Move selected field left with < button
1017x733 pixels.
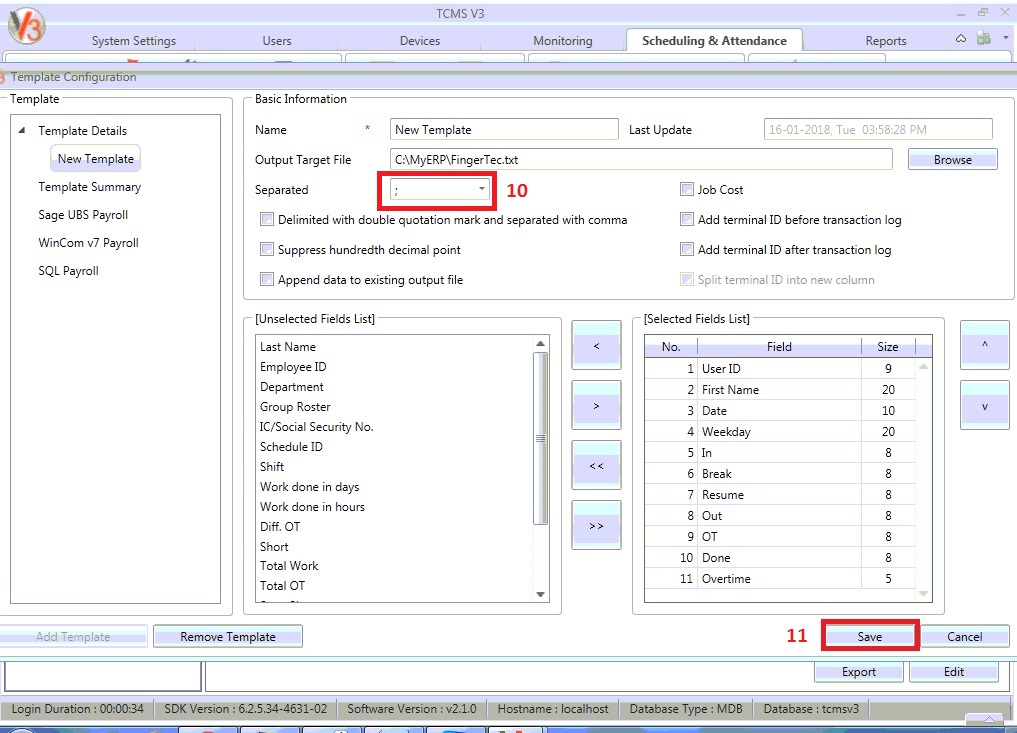[x=596, y=346]
